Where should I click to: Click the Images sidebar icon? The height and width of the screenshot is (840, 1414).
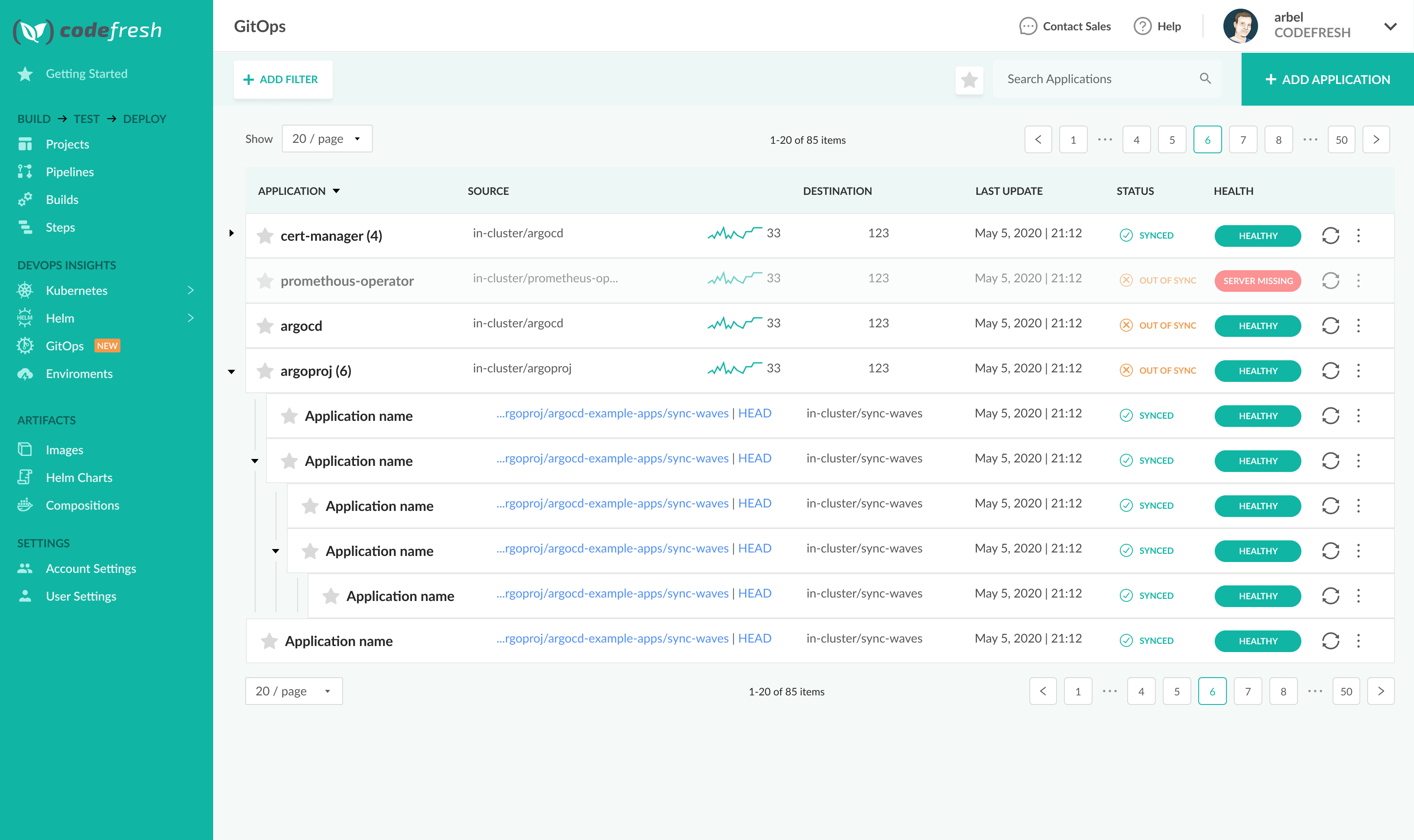coord(25,449)
